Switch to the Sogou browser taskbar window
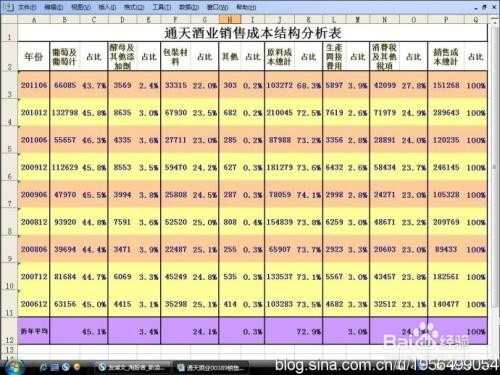Viewport: 500px width, 375px height. coord(133,368)
